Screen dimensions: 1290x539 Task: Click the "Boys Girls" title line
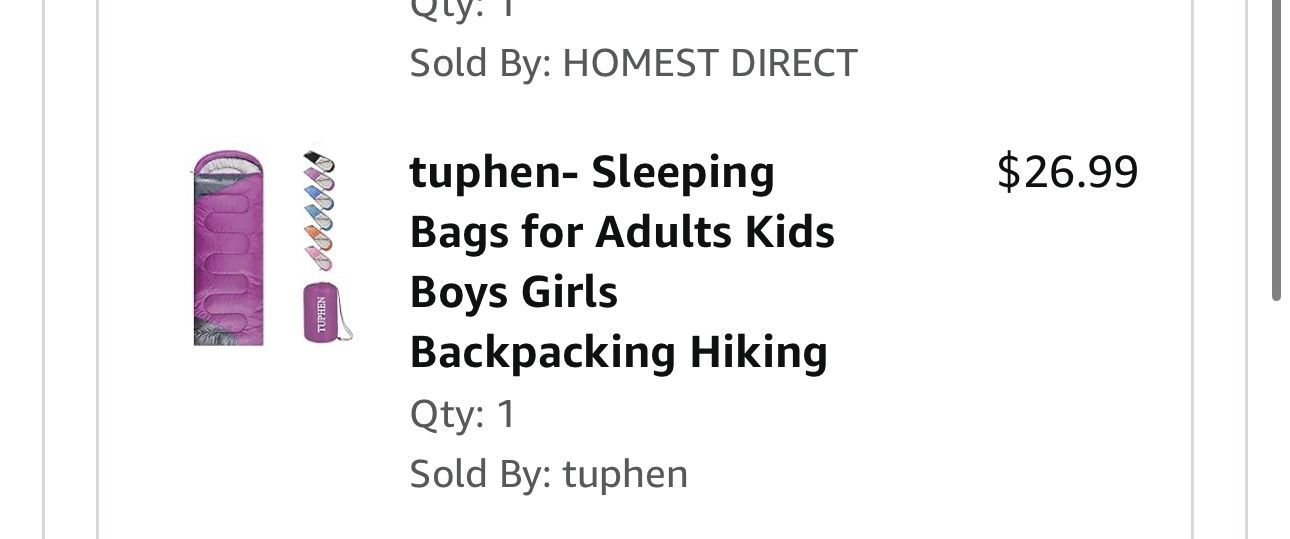tap(514, 293)
